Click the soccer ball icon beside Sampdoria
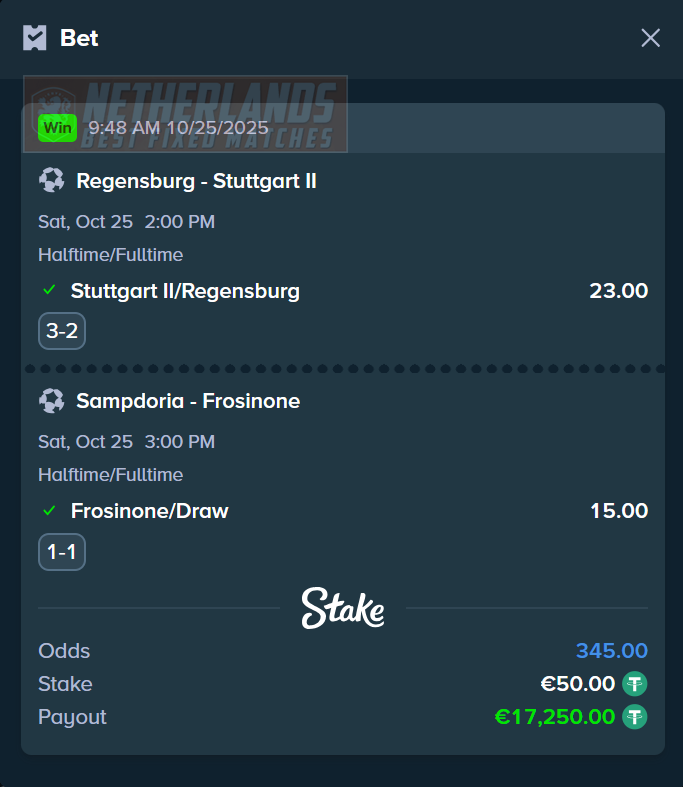 [x=51, y=401]
